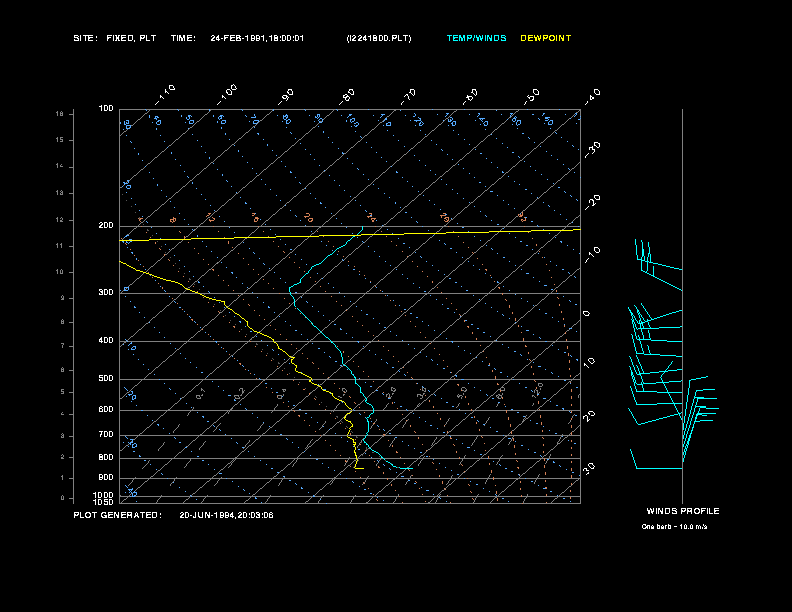Click the 13 tick on altitude scale

60,193
